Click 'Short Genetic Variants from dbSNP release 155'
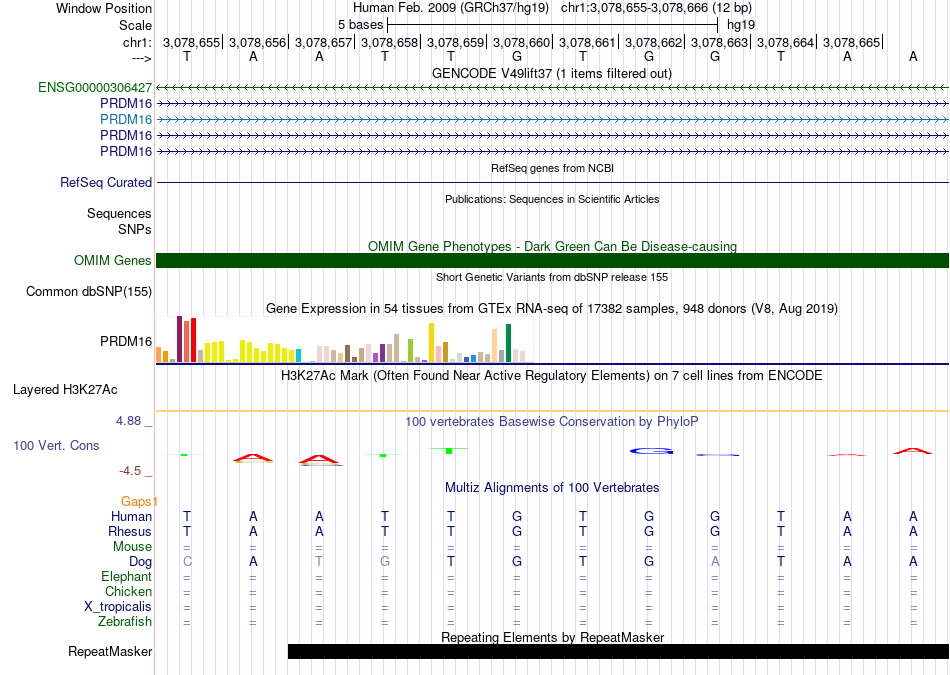 tap(552, 277)
